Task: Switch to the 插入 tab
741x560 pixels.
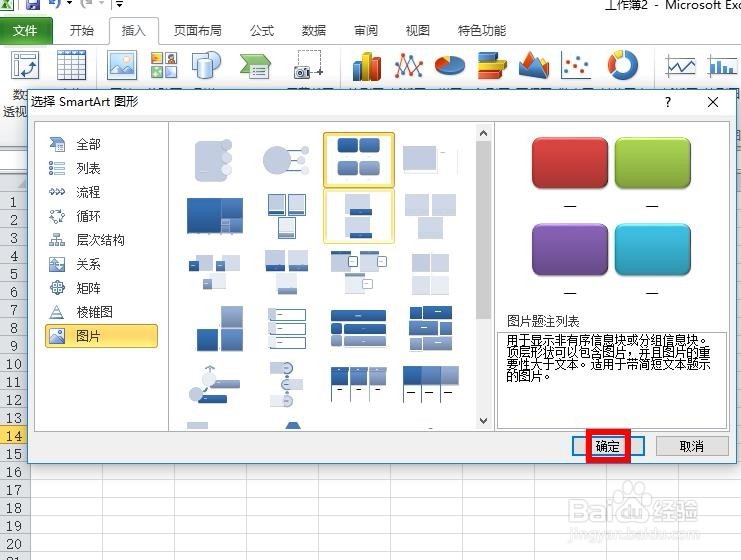Action: 134,31
